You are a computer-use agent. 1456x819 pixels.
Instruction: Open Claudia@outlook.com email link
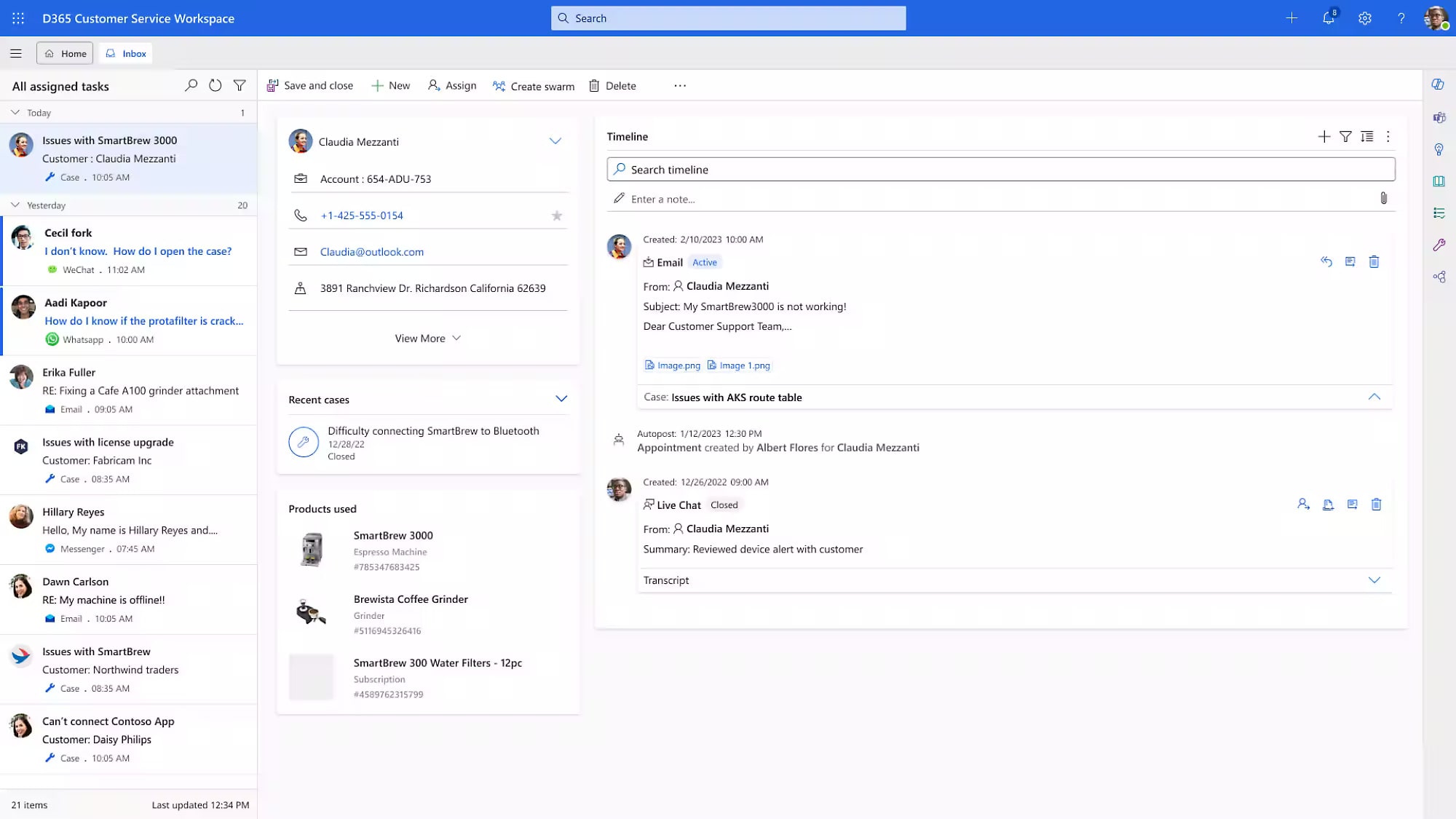372,251
